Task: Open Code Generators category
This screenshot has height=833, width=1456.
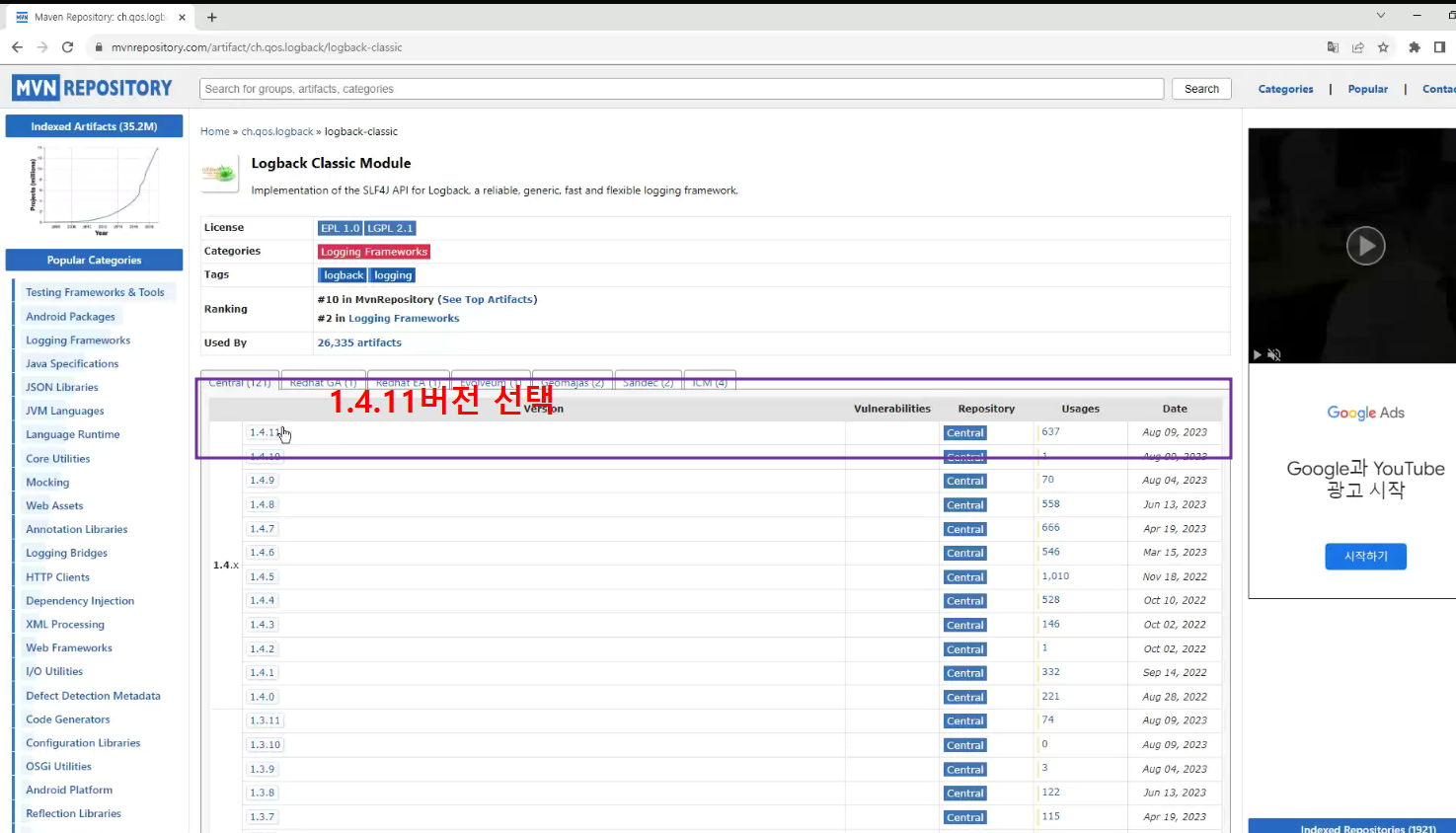Action: pyautogui.click(x=68, y=719)
